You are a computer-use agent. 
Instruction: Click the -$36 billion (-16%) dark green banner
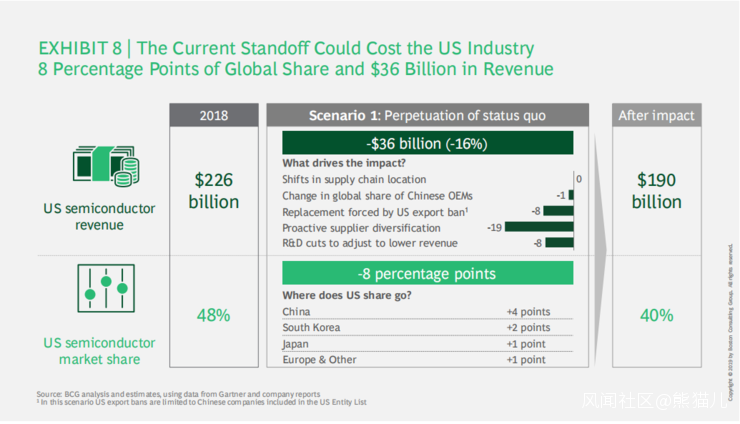[x=427, y=143]
